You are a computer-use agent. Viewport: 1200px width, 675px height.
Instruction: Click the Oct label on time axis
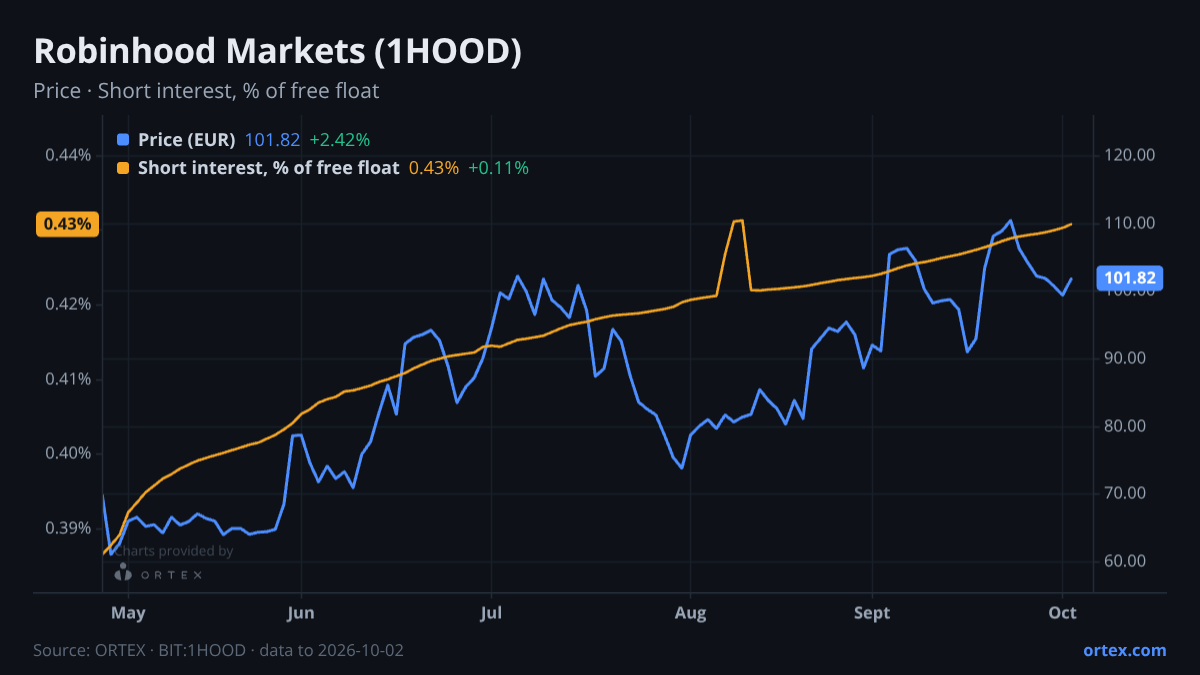coord(1063,611)
